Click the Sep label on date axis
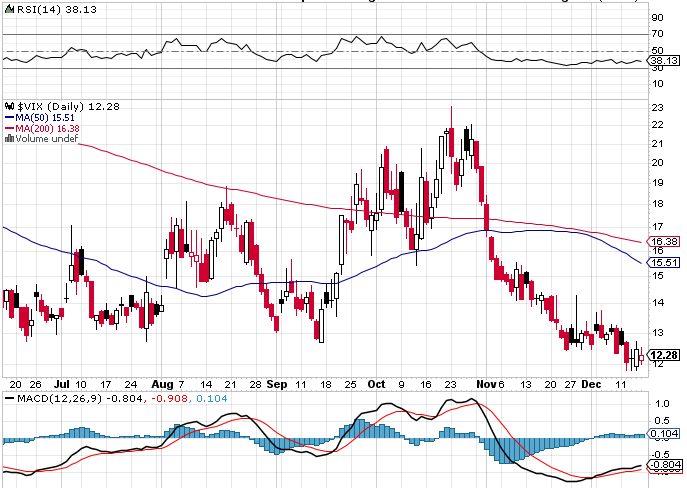 click(277, 384)
